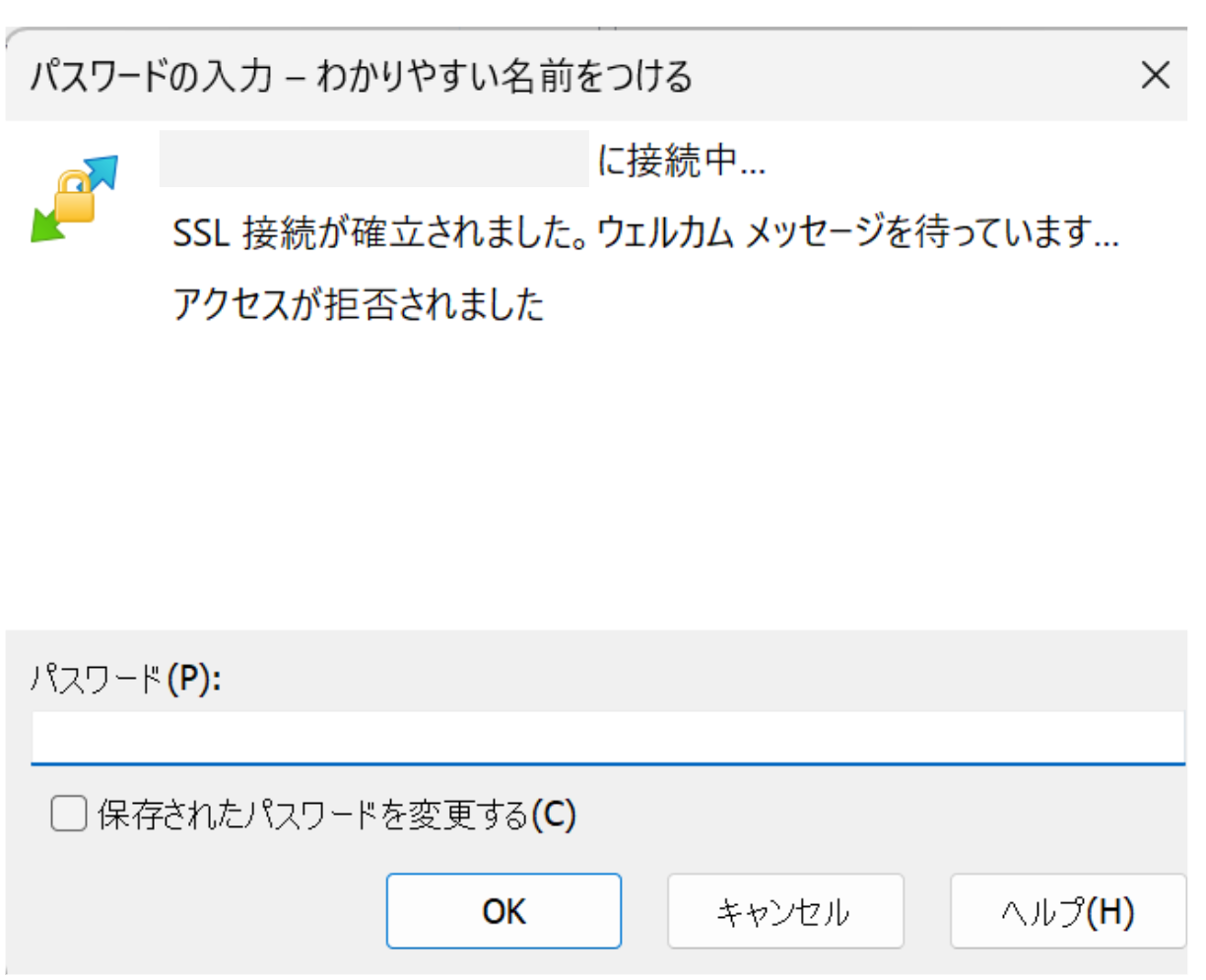Click the yellow padlock in the connection icon

[76, 196]
